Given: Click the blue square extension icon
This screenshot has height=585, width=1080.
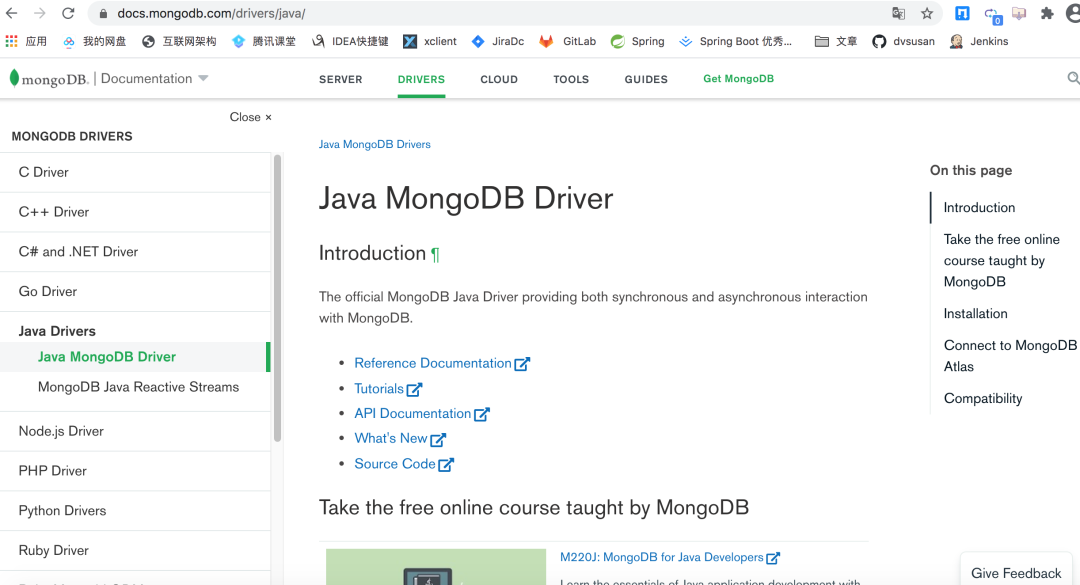Looking at the screenshot, I should click(x=962, y=13).
